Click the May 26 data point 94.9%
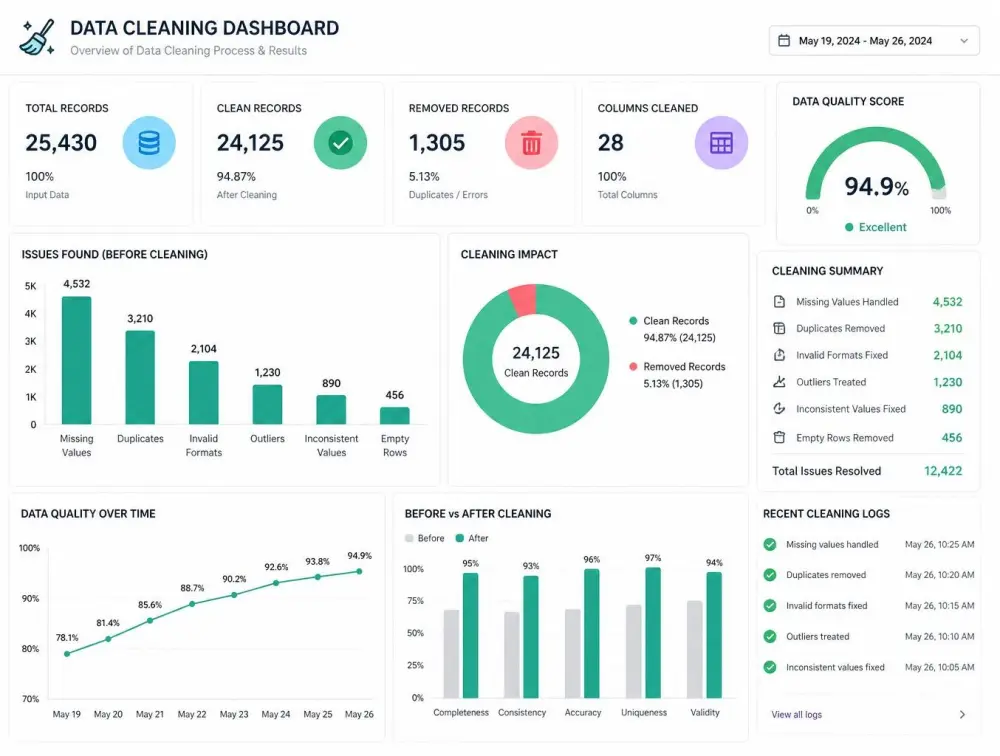Viewport: 1000px width, 756px height. click(360, 572)
